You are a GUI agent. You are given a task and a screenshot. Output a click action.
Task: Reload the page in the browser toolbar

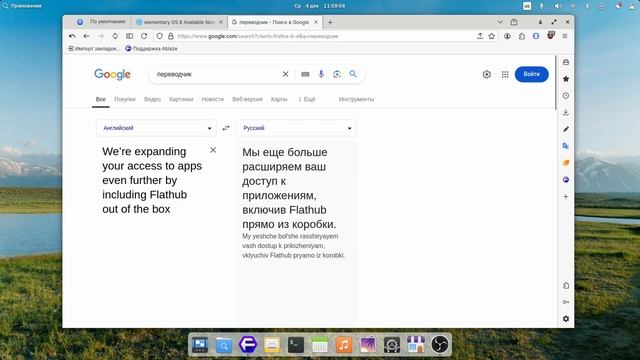point(144,36)
